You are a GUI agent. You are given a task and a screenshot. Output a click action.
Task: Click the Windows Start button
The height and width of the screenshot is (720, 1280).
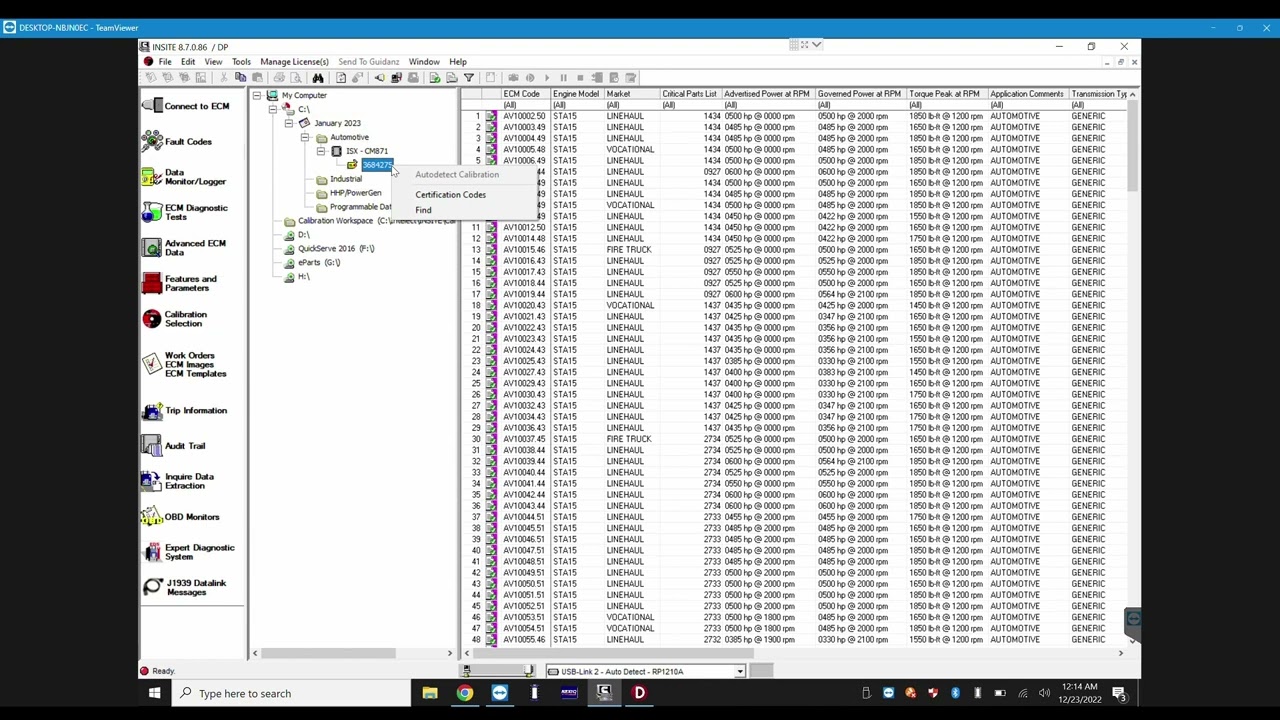click(155, 693)
